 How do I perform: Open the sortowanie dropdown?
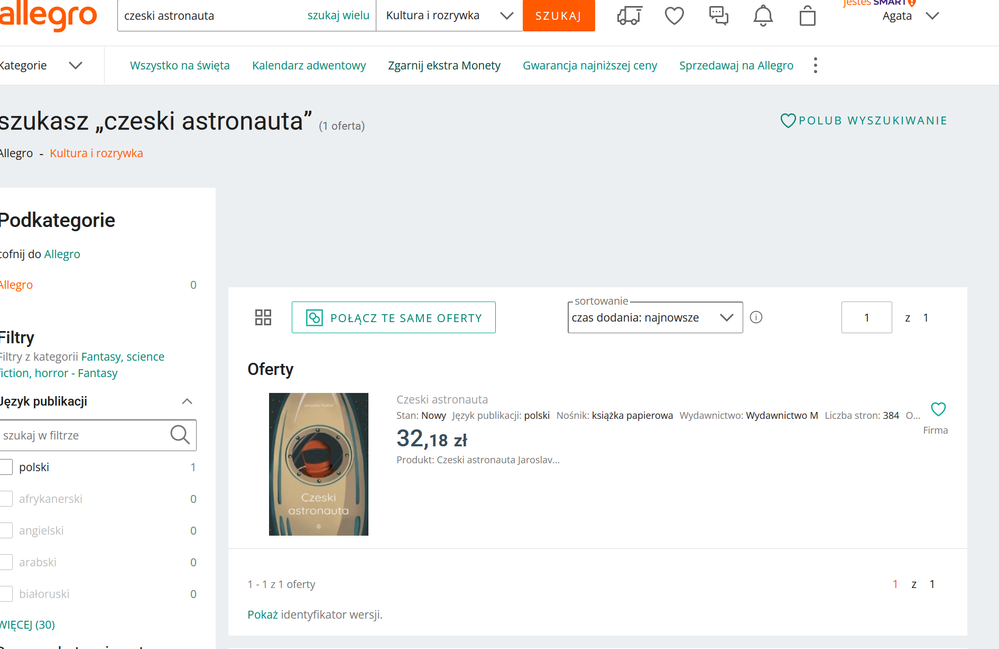655,317
